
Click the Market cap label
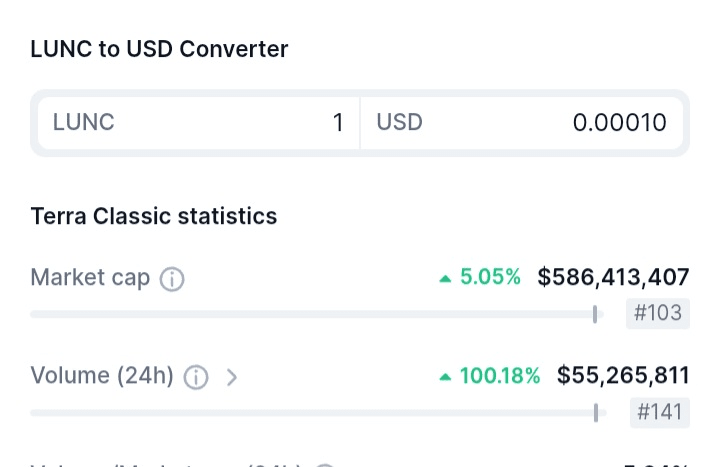90,277
